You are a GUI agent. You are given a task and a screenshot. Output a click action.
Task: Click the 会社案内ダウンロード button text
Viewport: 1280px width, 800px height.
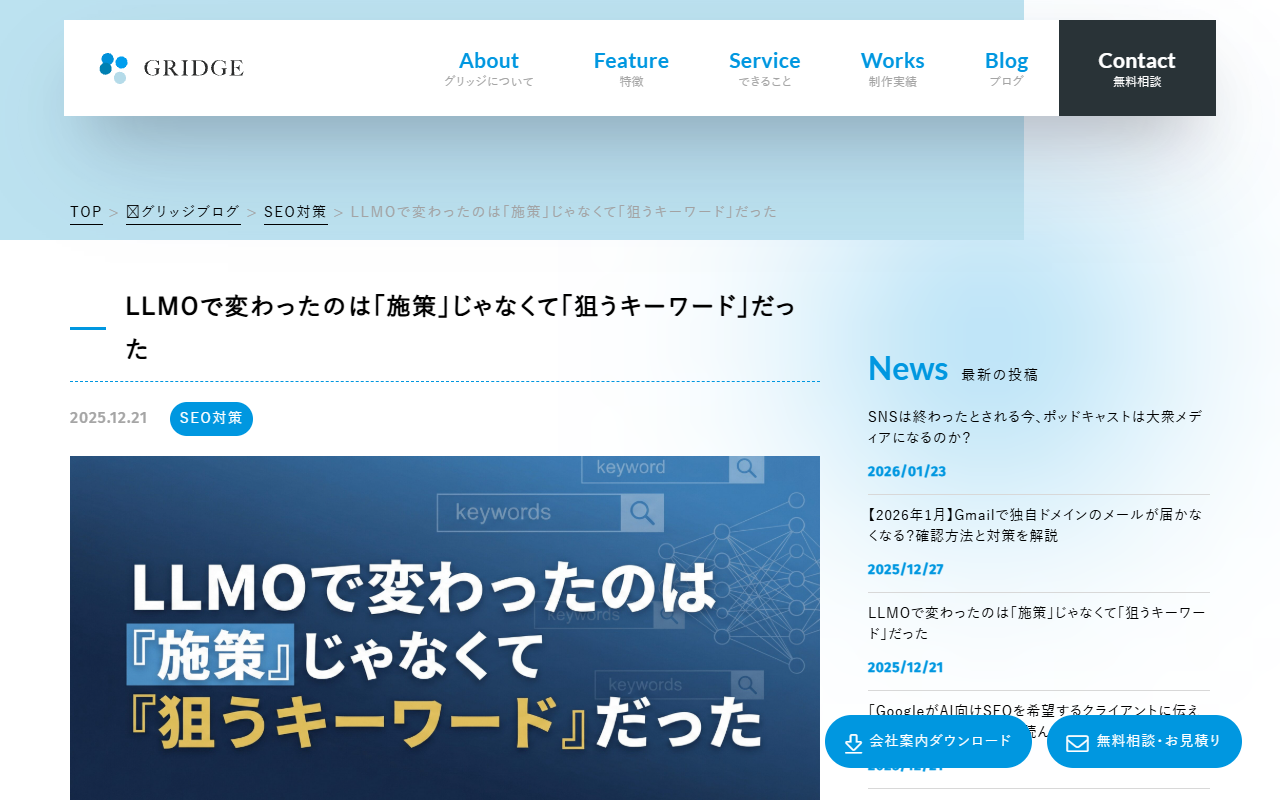tap(940, 741)
